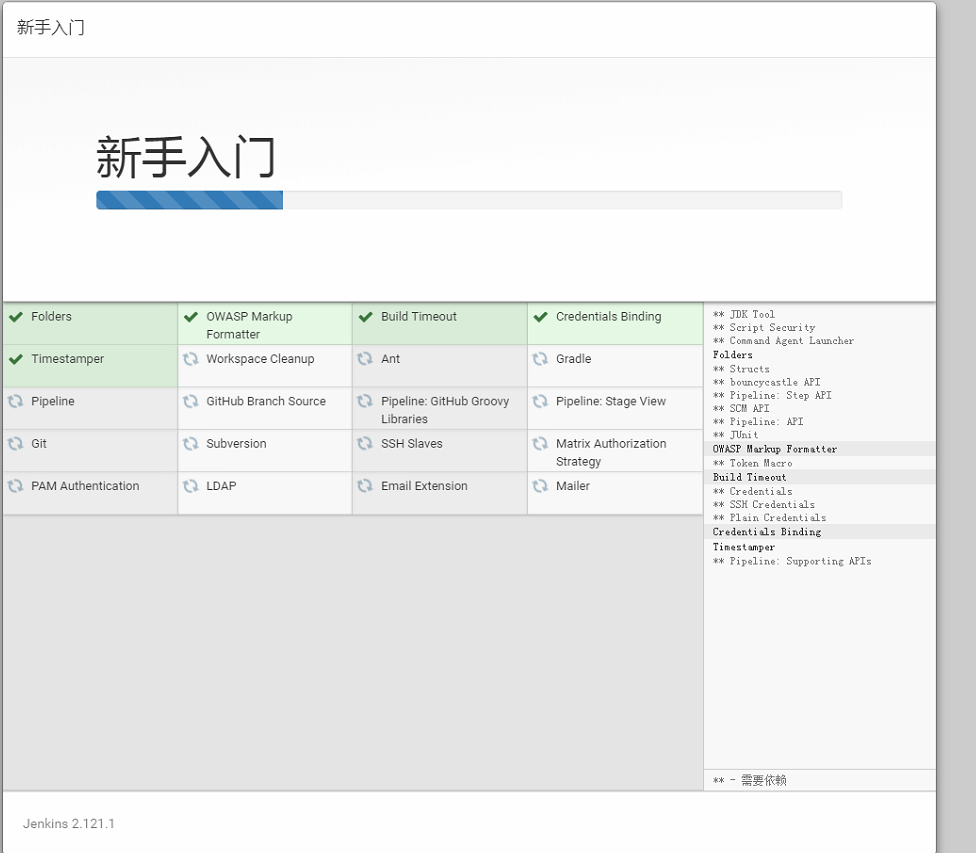Select the SSH Slaves plugin label
Image resolution: width=976 pixels, height=853 pixels.
tap(411, 443)
